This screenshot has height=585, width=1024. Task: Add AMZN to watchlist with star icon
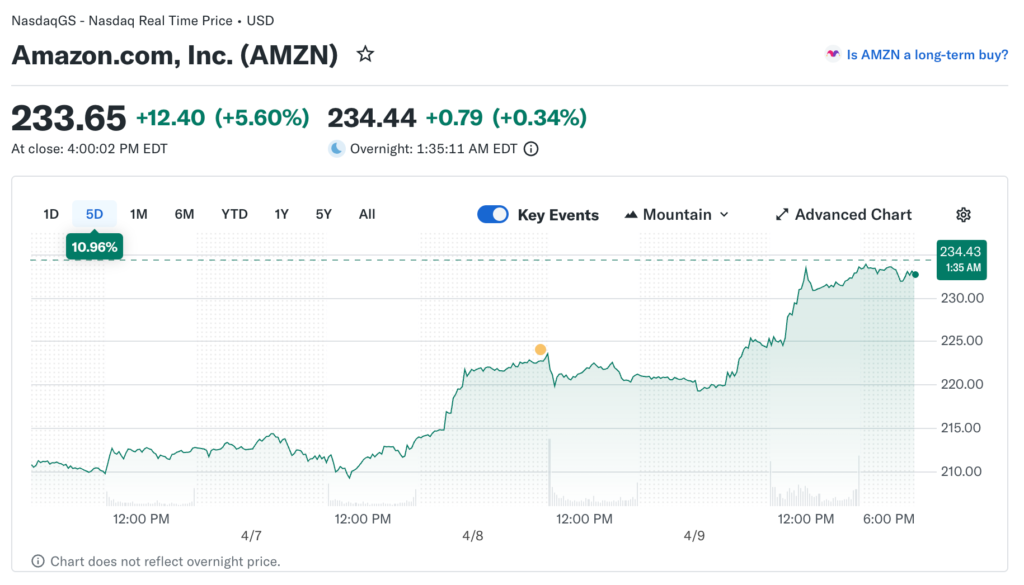(366, 54)
